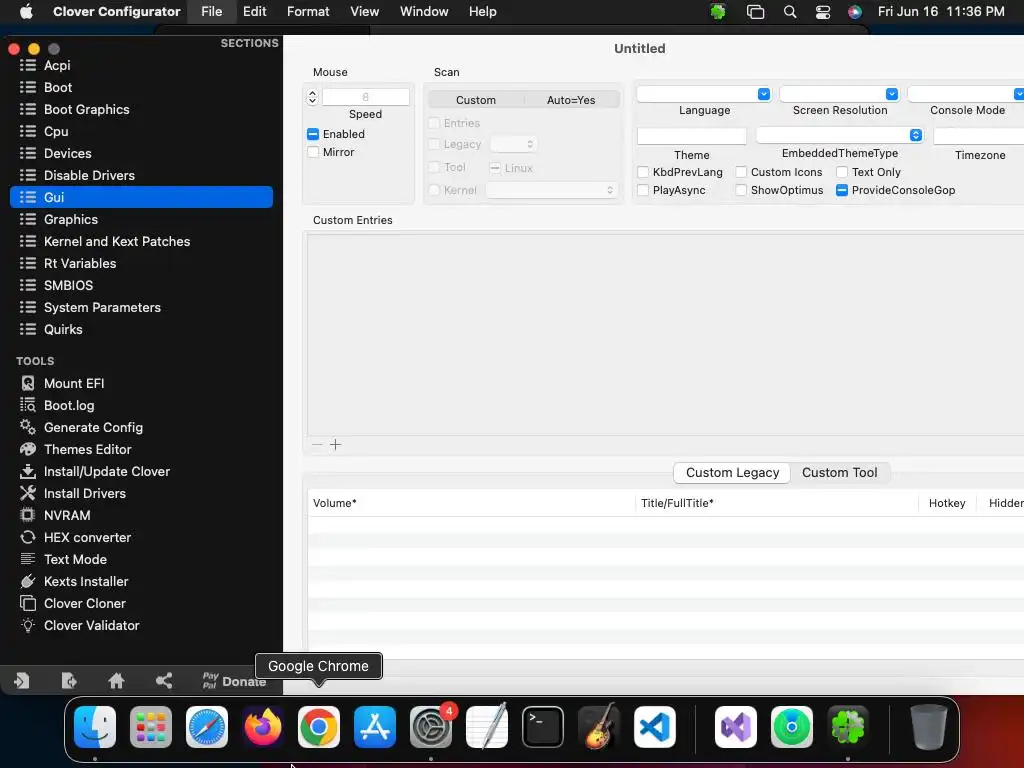Toggle the ProvideConsoleGop checkbox
The width and height of the screenshot is (1024, 768).
point(842,190)
